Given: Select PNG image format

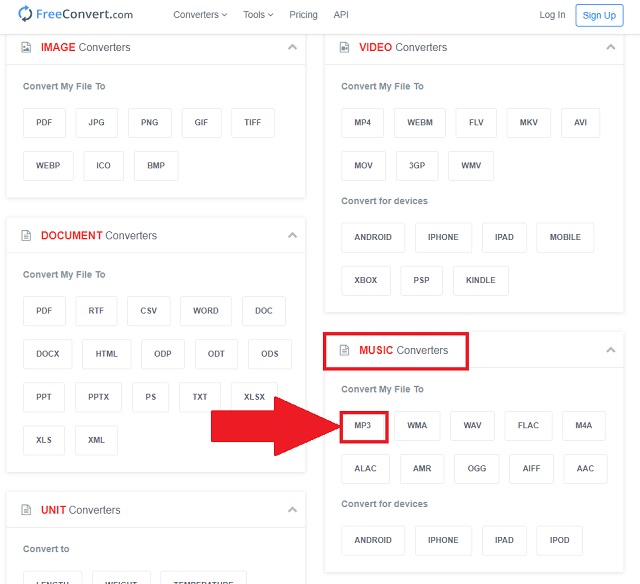Looking at the screenshot, I should (x=149, y=122).
